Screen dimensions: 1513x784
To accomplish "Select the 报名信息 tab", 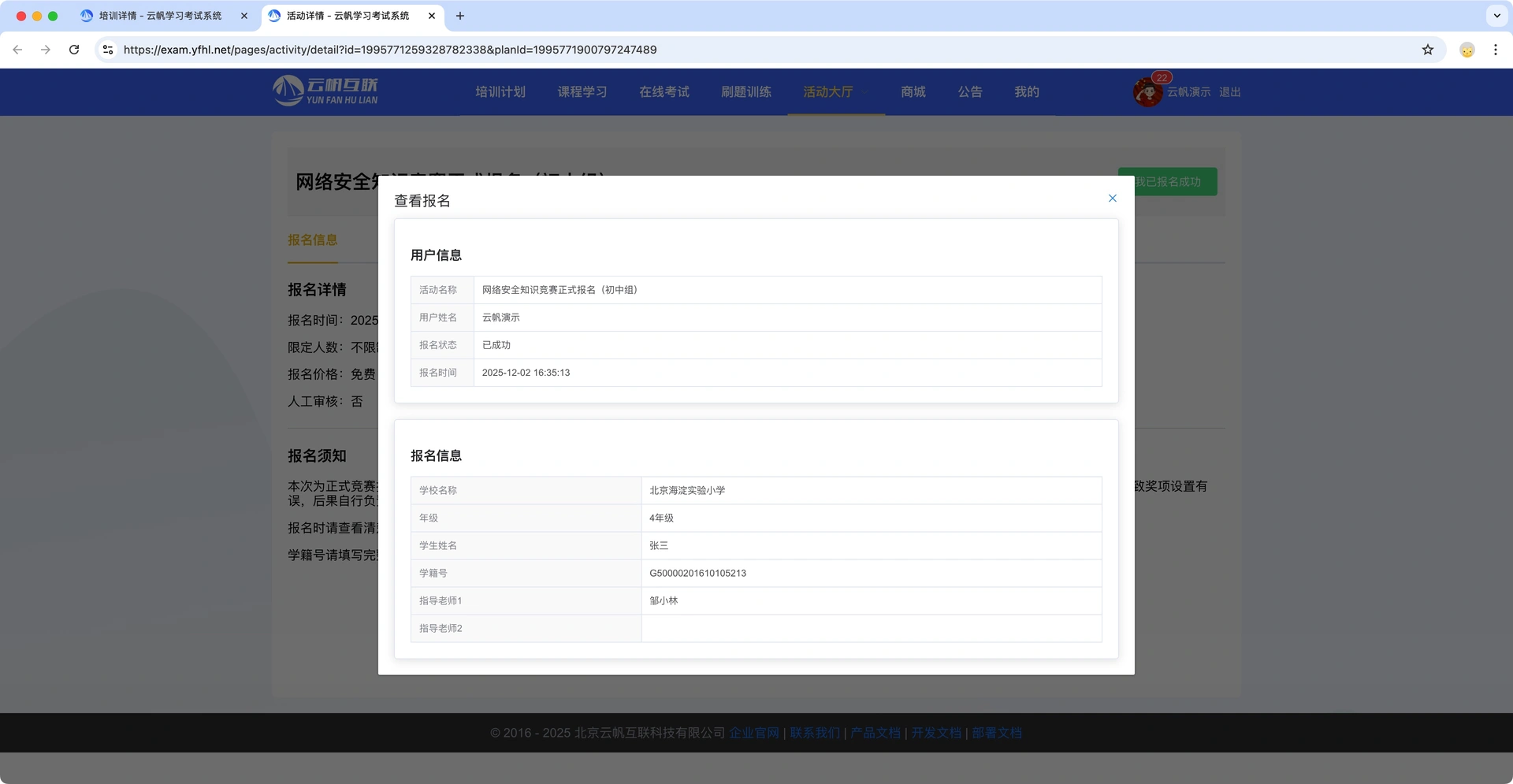I will tap(313, 240).
